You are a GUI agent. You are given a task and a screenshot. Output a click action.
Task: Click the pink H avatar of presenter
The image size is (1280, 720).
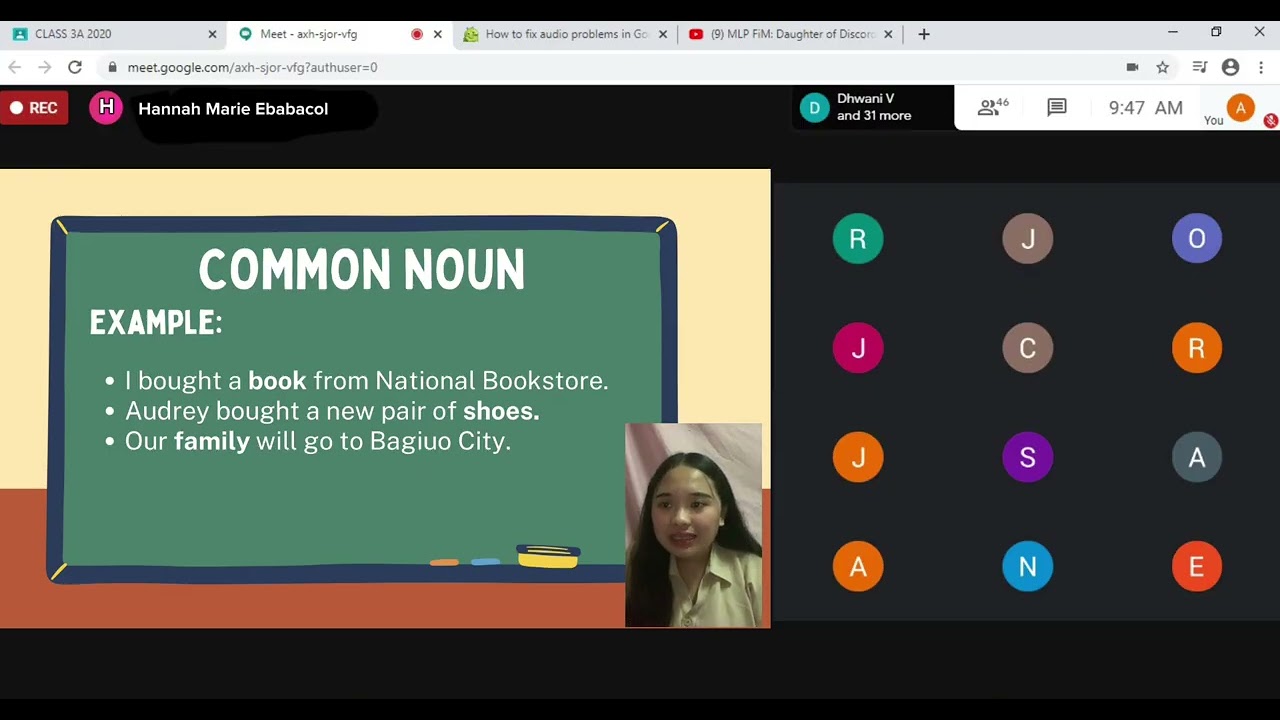[x=106, y=108]
